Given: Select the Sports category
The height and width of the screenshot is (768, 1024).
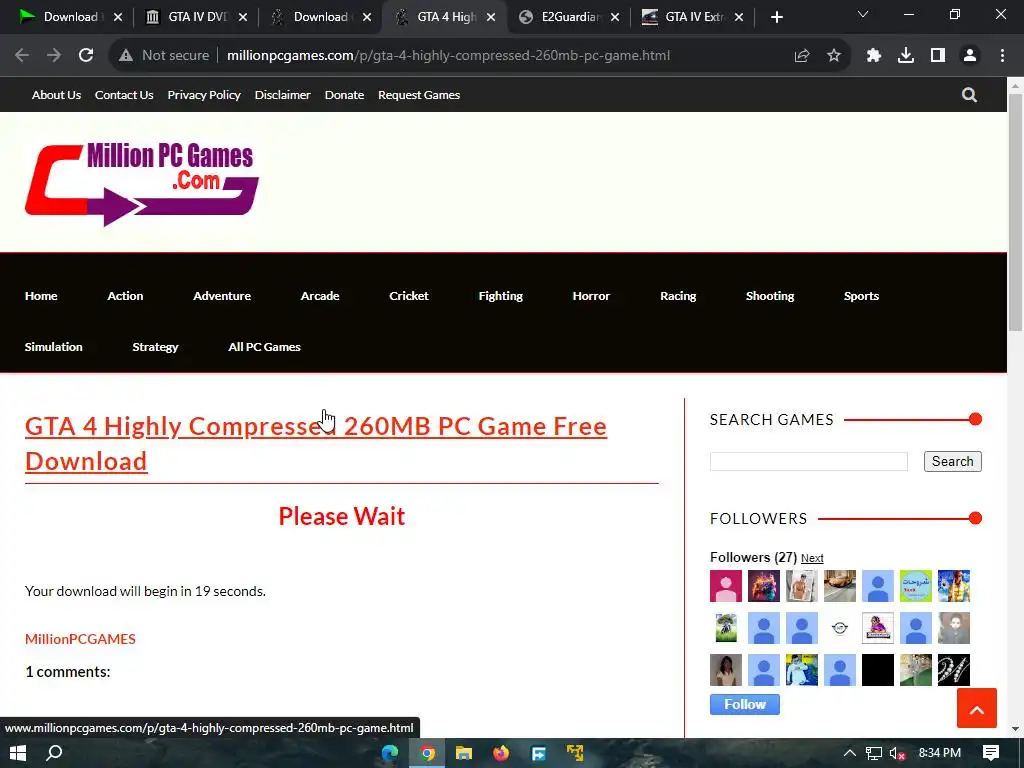Looking at the screenshot, I should 861,296.
